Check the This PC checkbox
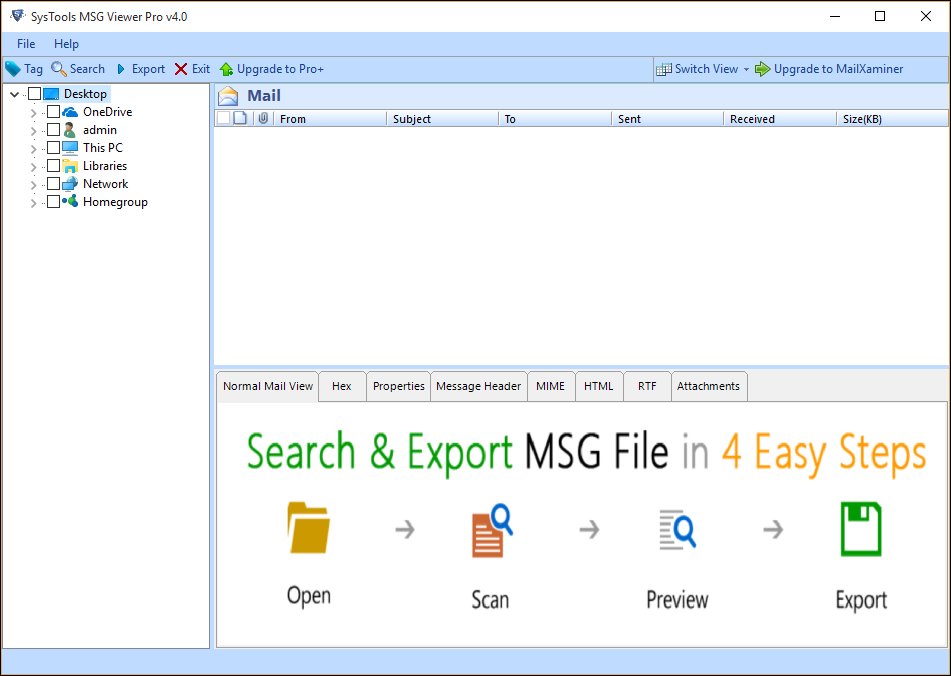 click(53, 148)
